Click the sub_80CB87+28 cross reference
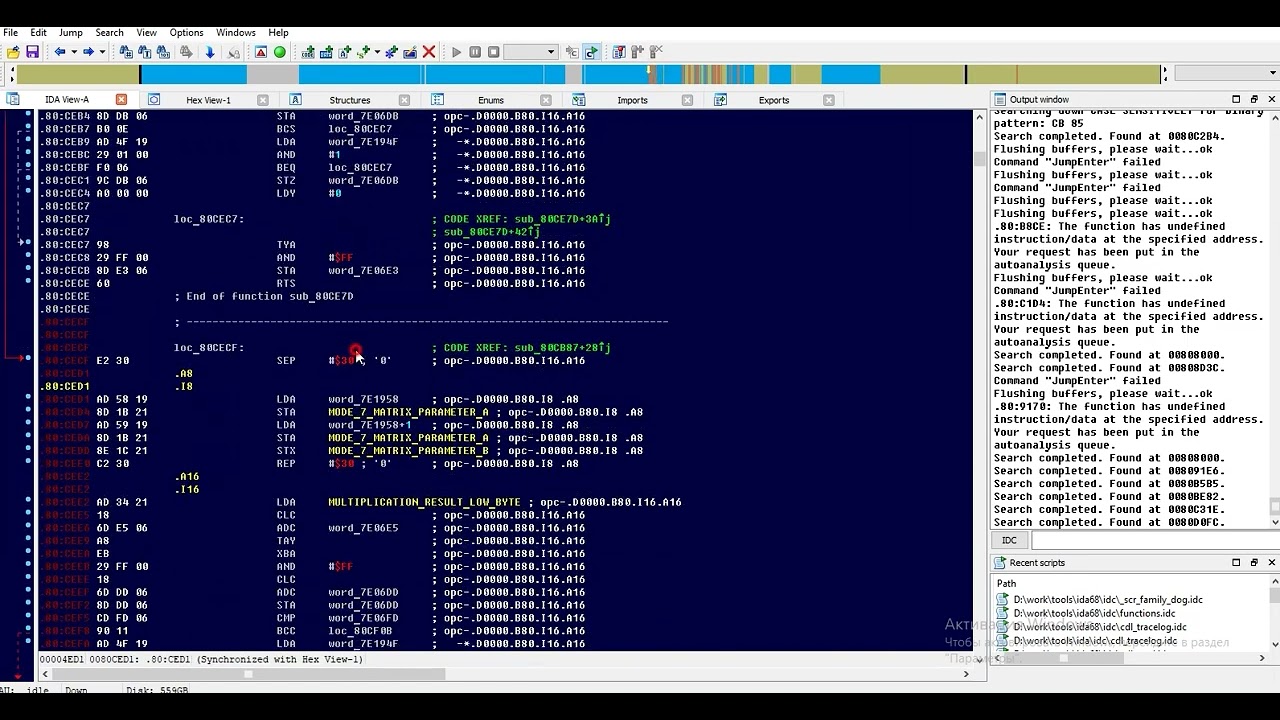The width and height of the screenshot is (1280, 720). (562, 348)
